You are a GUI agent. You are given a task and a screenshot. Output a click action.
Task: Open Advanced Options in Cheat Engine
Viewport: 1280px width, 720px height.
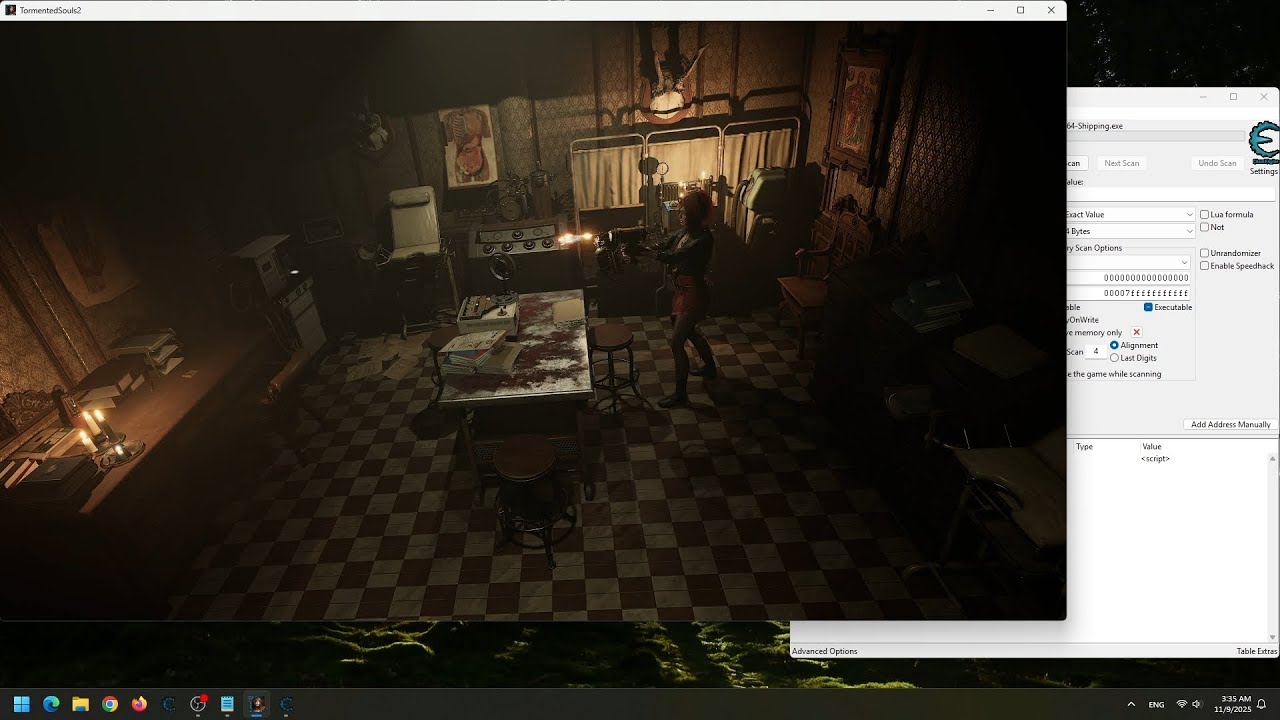click(x=825, y=651)
